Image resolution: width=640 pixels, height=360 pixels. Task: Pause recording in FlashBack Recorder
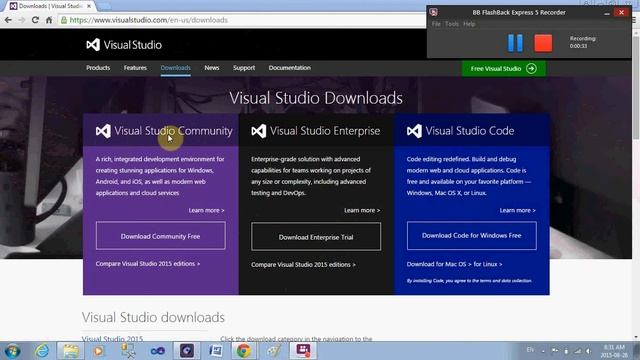[x=515, y=43]
